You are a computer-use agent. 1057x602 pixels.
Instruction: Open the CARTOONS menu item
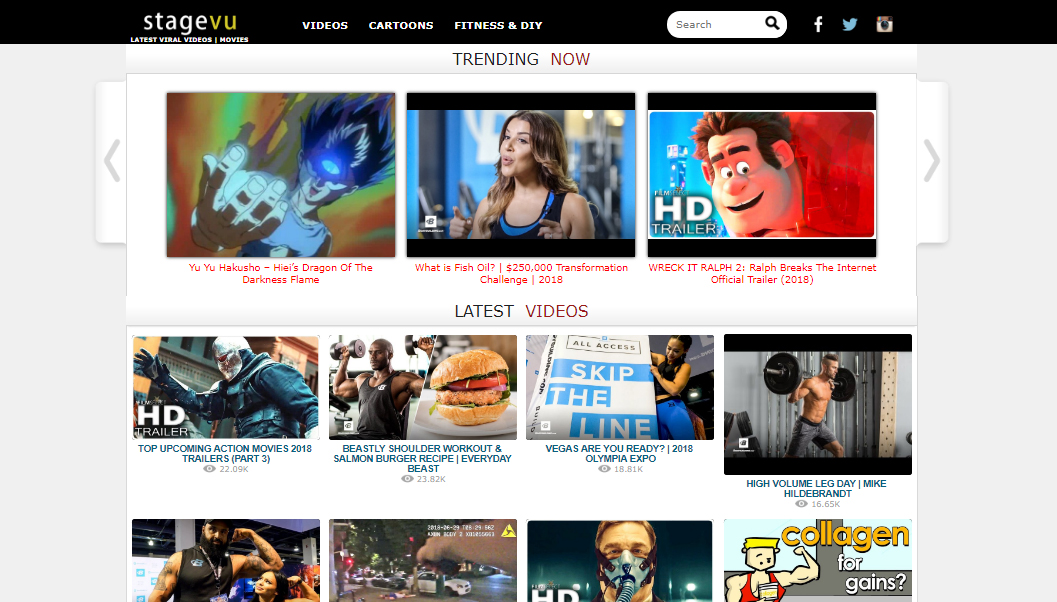pos(401,26)
